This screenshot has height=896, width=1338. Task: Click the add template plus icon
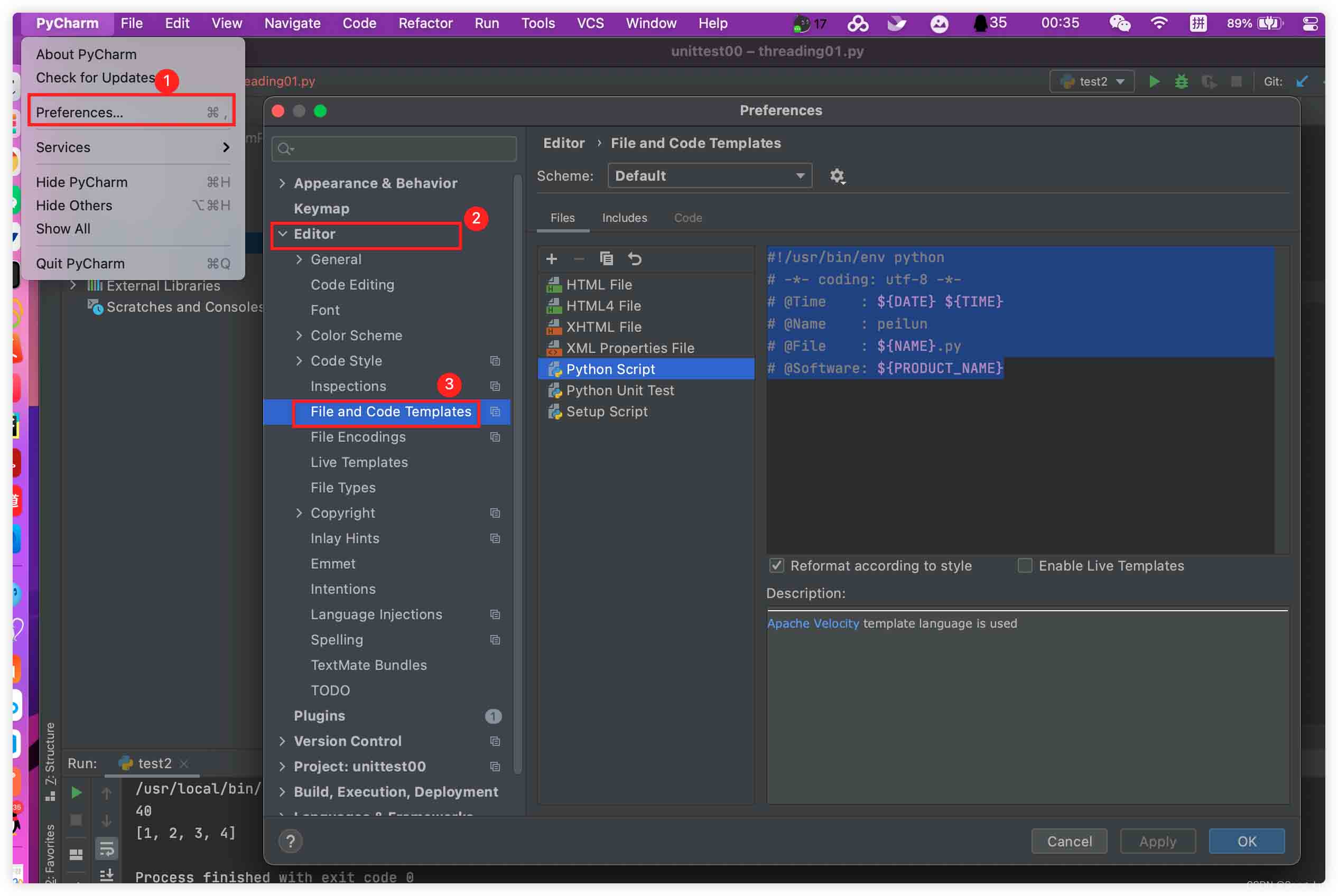pos(551,259)
